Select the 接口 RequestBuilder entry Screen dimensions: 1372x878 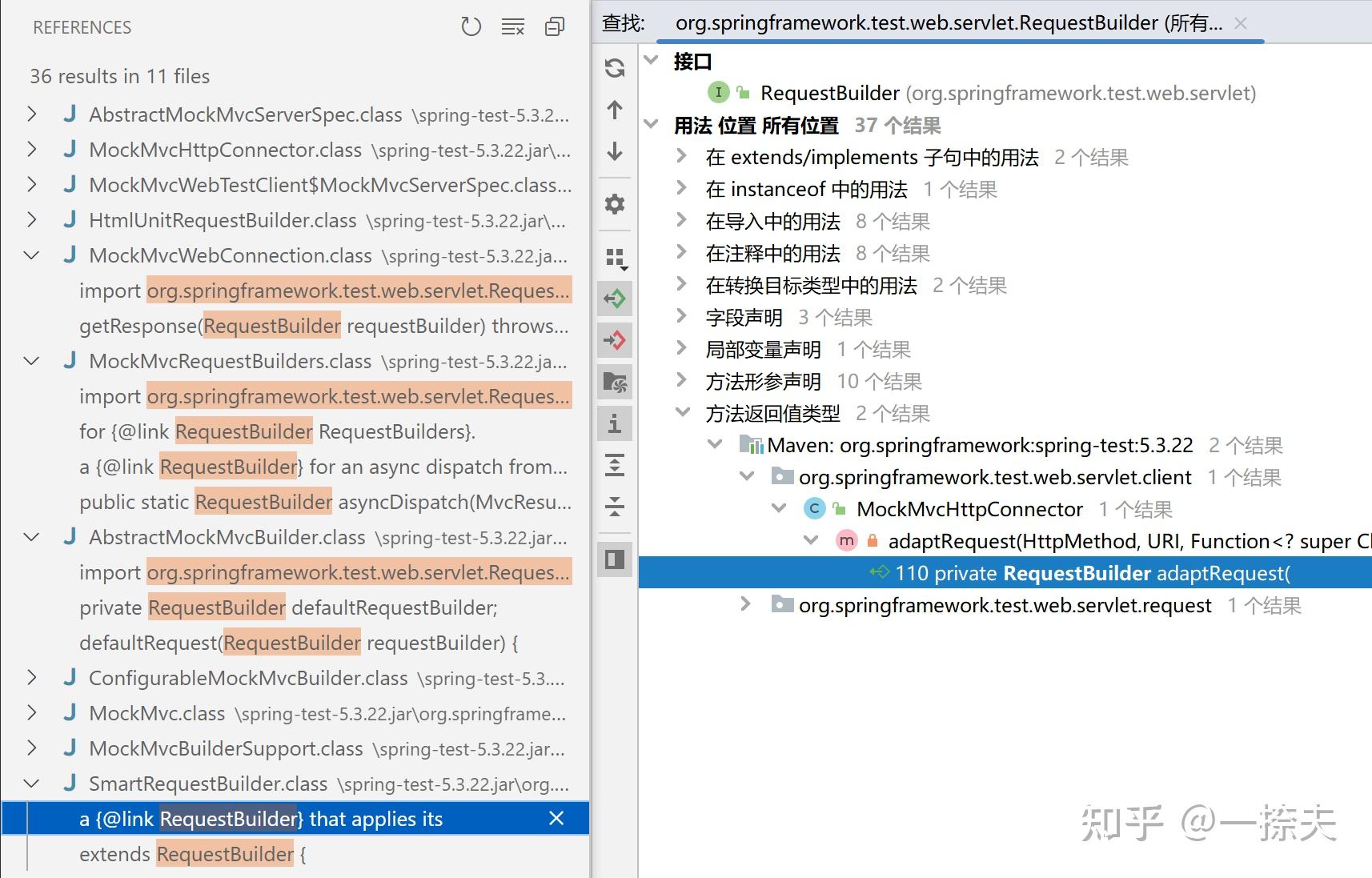(x=829, y=92)
